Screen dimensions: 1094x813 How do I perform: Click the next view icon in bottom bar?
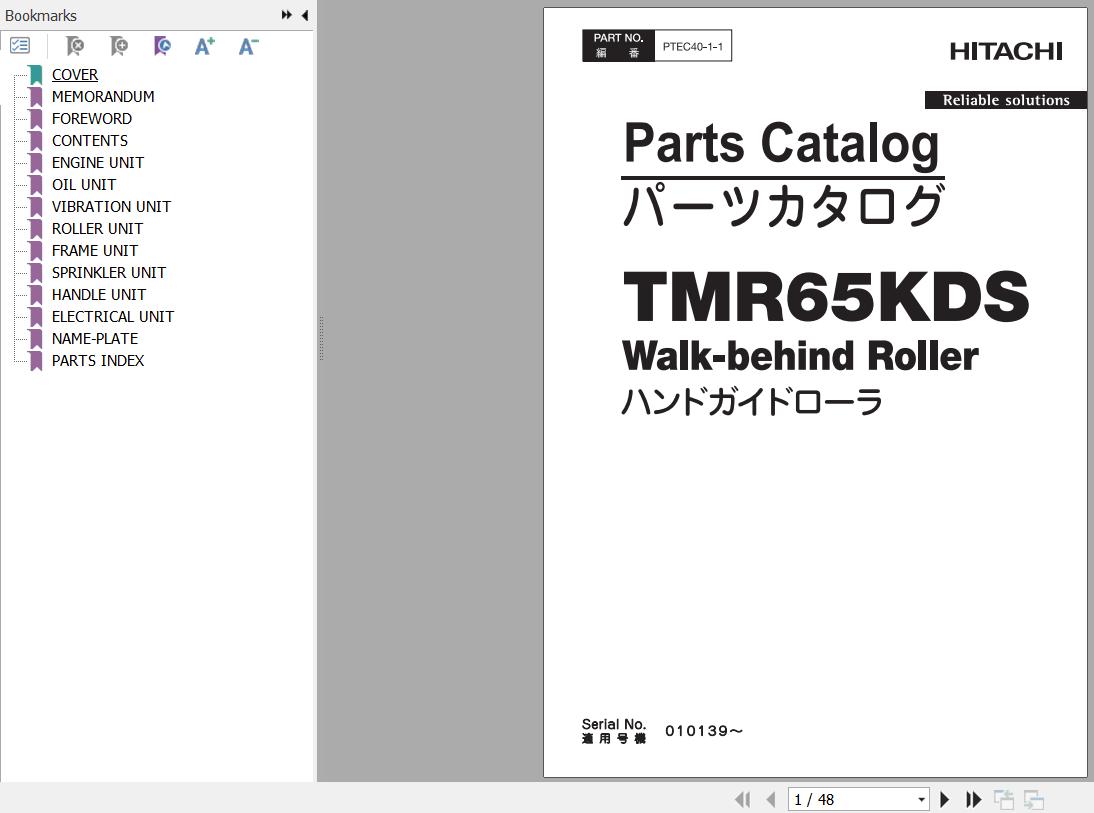point(1033,799)
